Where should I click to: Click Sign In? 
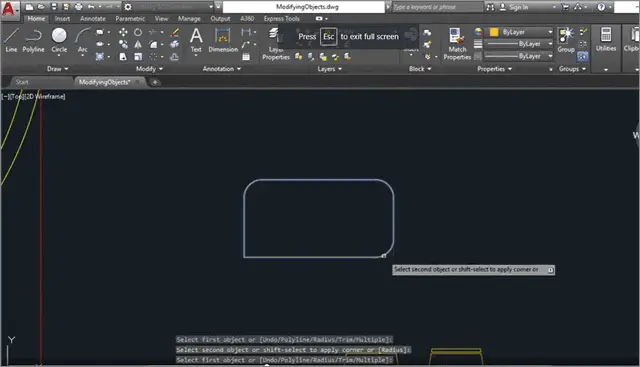coord(518,7)
